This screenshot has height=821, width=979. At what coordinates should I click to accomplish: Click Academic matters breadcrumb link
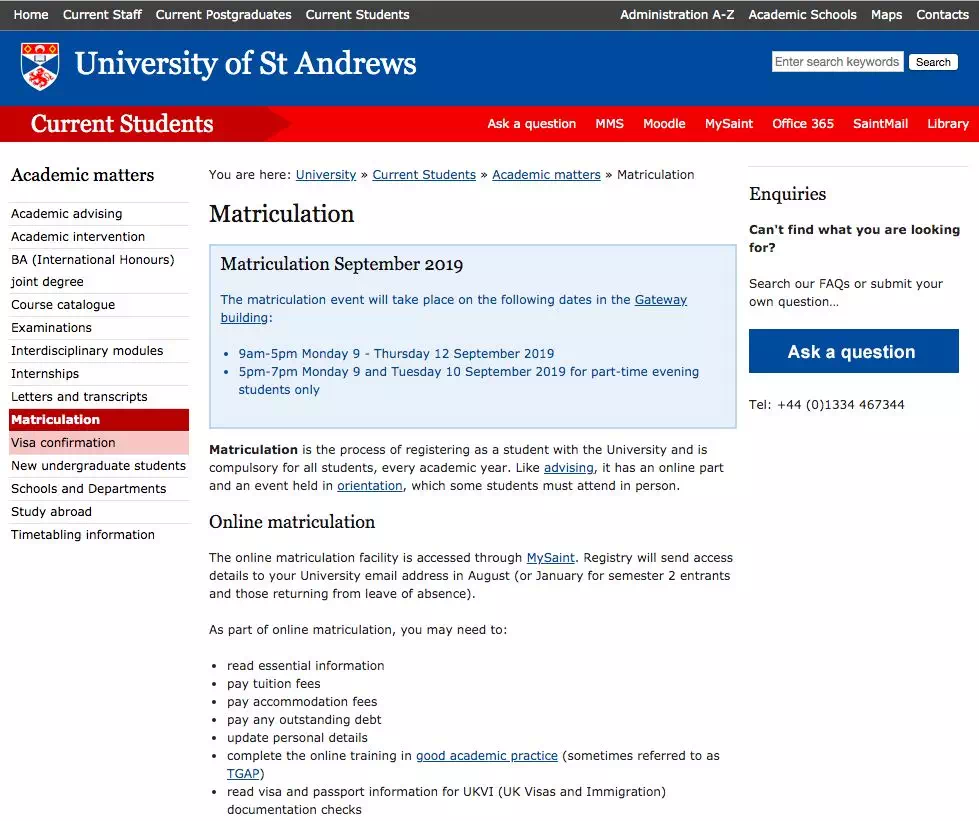(x=546, y=175)
